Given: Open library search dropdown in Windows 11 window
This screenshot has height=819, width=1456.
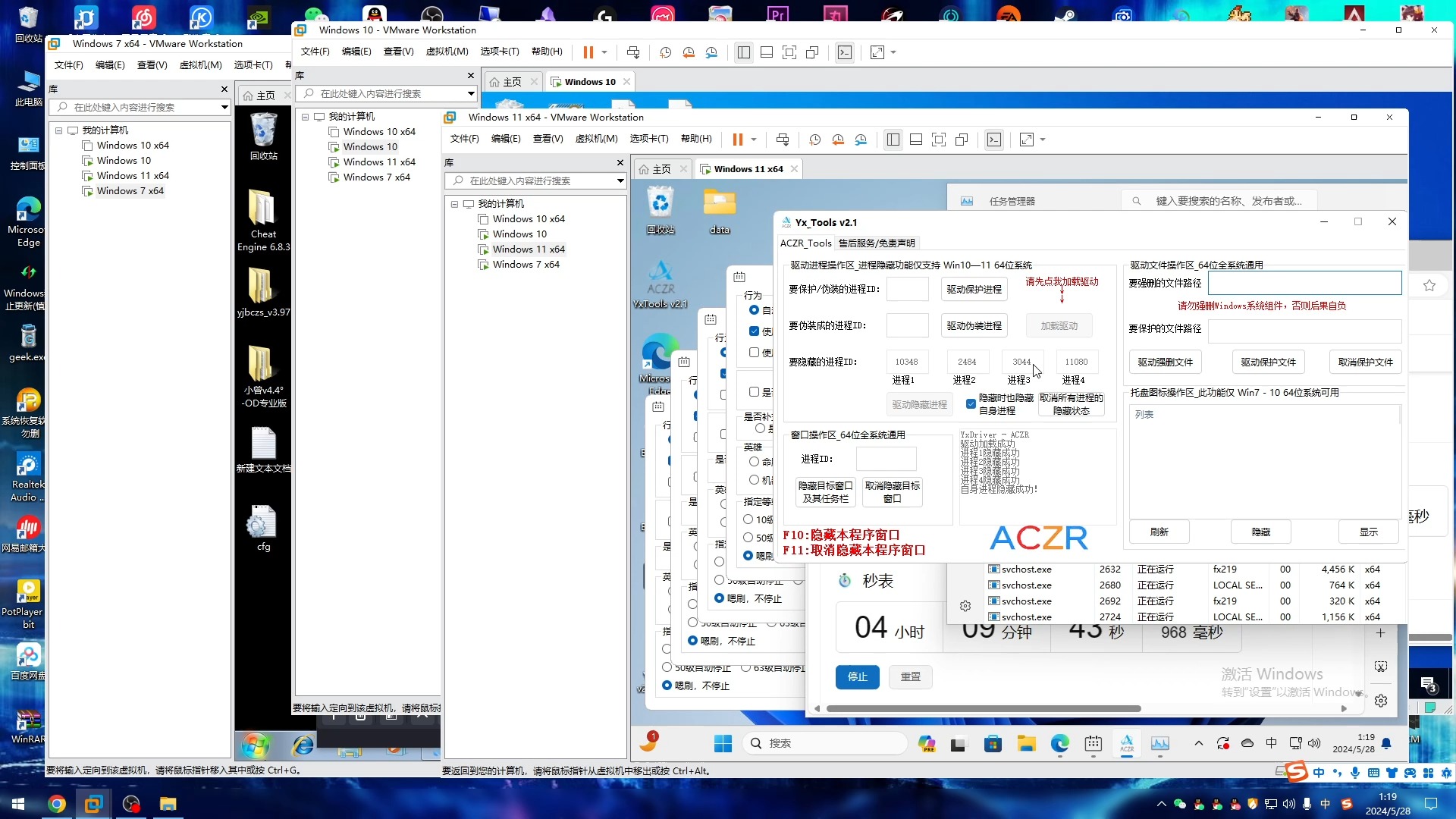Looking at the screenshot, I should pyautogui.click(x=620, y=181).
